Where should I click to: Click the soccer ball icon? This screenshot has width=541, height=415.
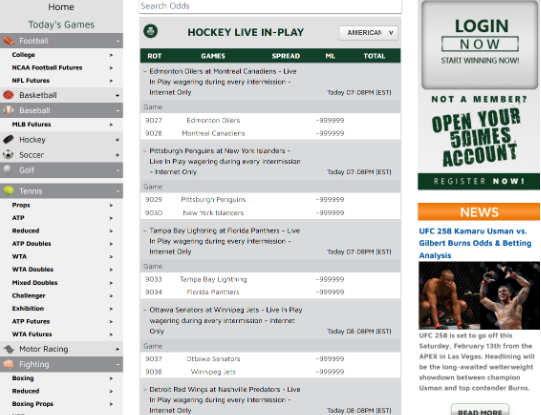coord(8,155)
